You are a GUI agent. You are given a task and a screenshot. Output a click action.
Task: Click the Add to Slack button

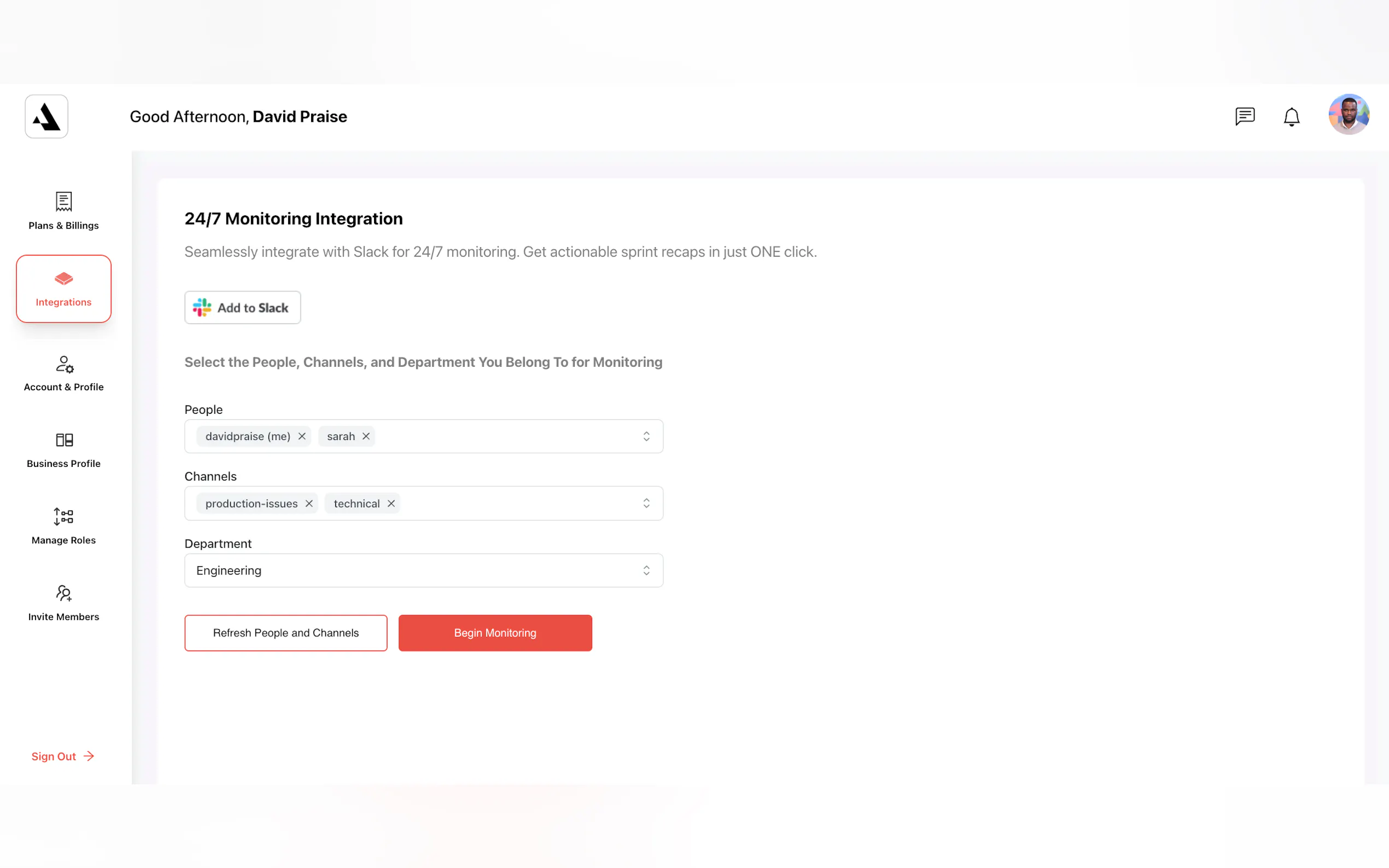tap(242, 308)
